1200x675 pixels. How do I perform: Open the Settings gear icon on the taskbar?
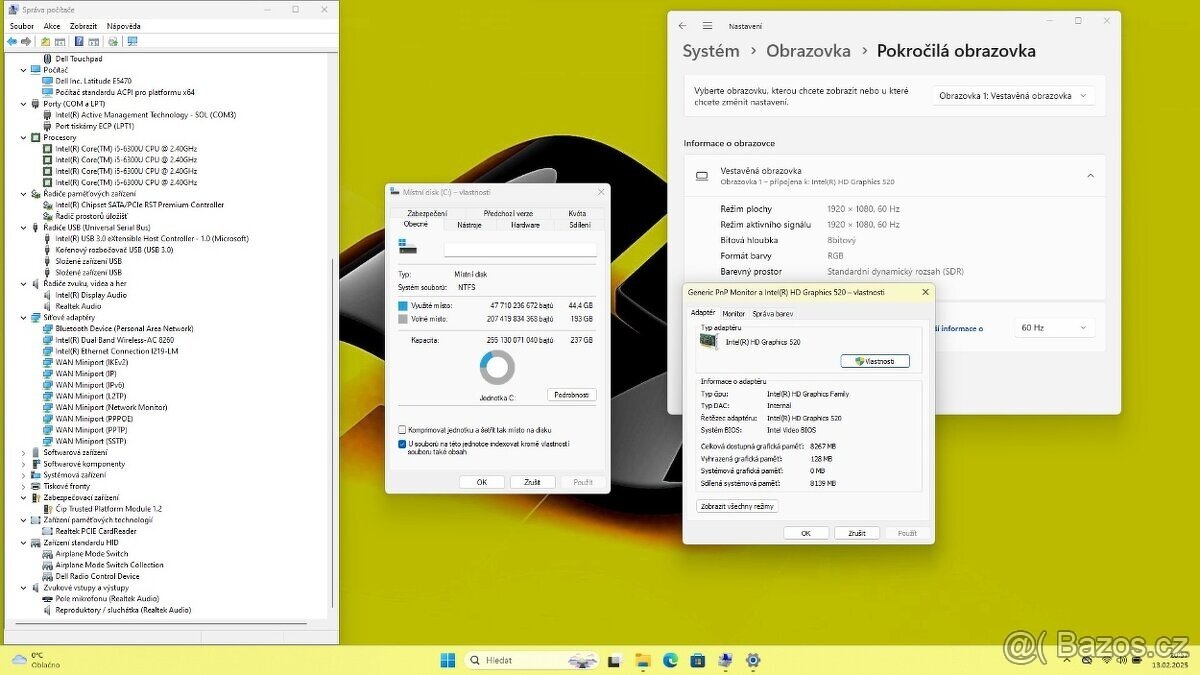point(753,660)
